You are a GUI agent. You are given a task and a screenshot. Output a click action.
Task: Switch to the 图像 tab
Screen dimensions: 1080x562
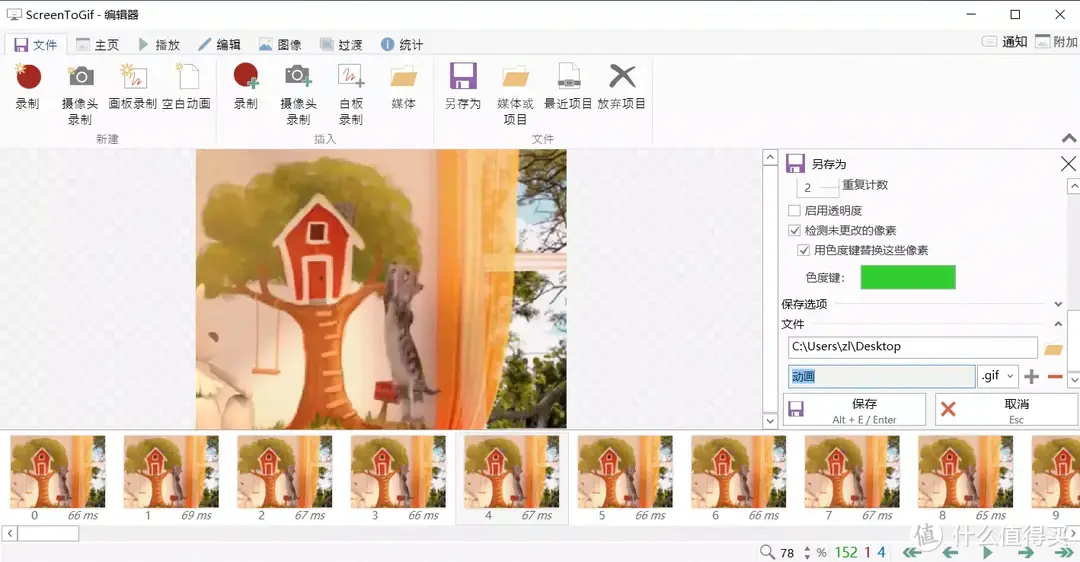[x=280, y=45]
